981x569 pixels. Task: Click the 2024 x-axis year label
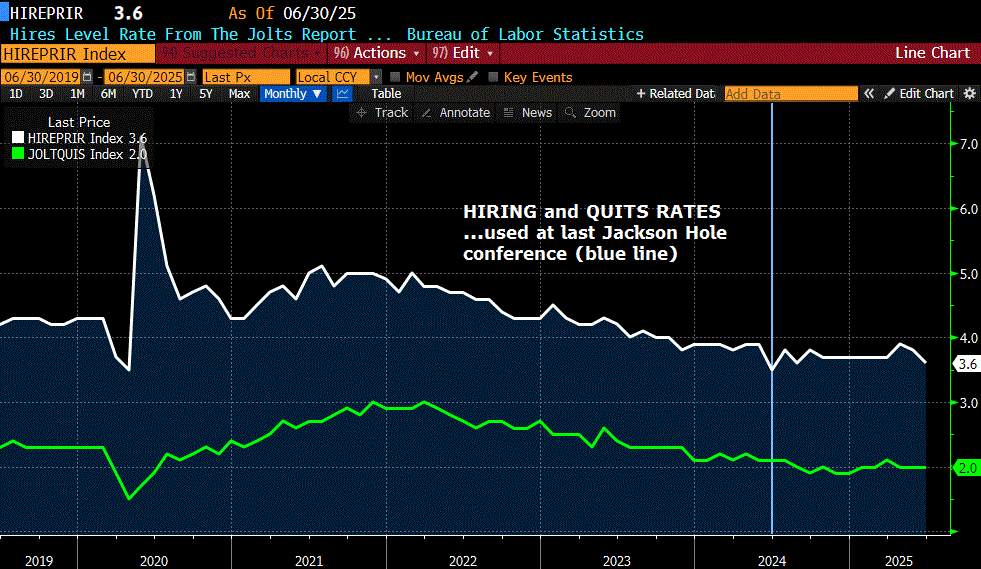click(771, 561)
